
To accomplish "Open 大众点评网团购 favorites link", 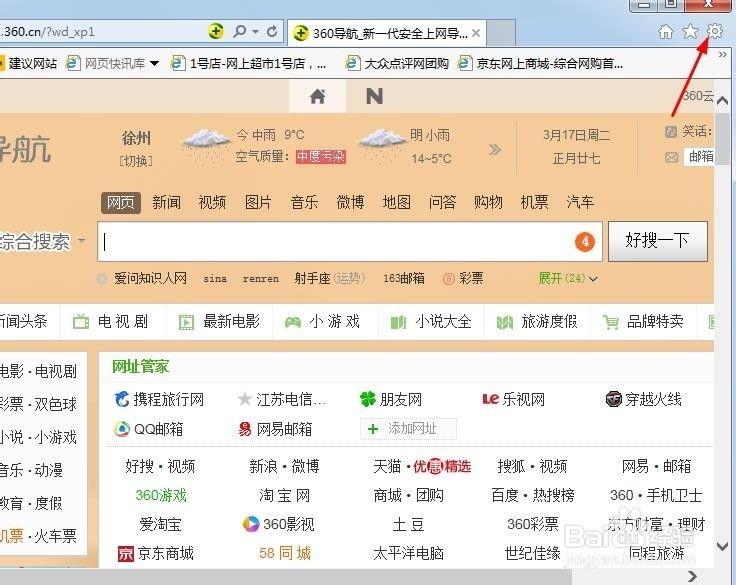I will tap(398, 63).
